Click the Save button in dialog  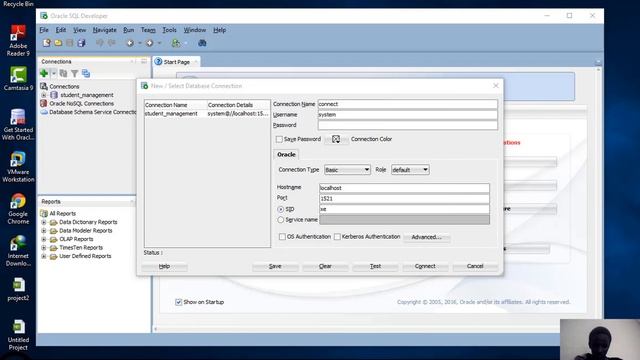275,266
